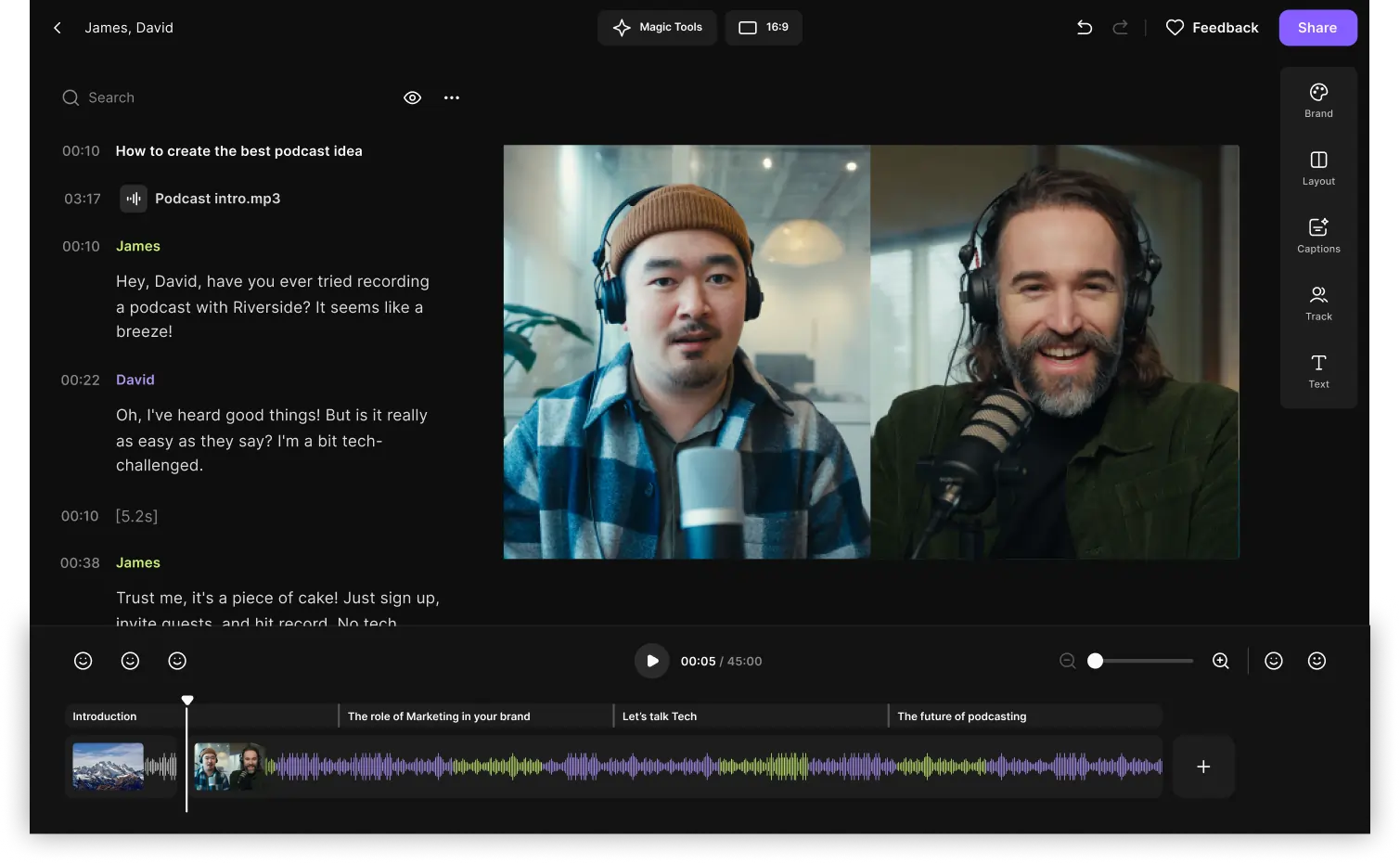Screen dimensions: 1400x864
Task: Open the 16:9 aspect ratio selector
Action: [x=763, y=28]
